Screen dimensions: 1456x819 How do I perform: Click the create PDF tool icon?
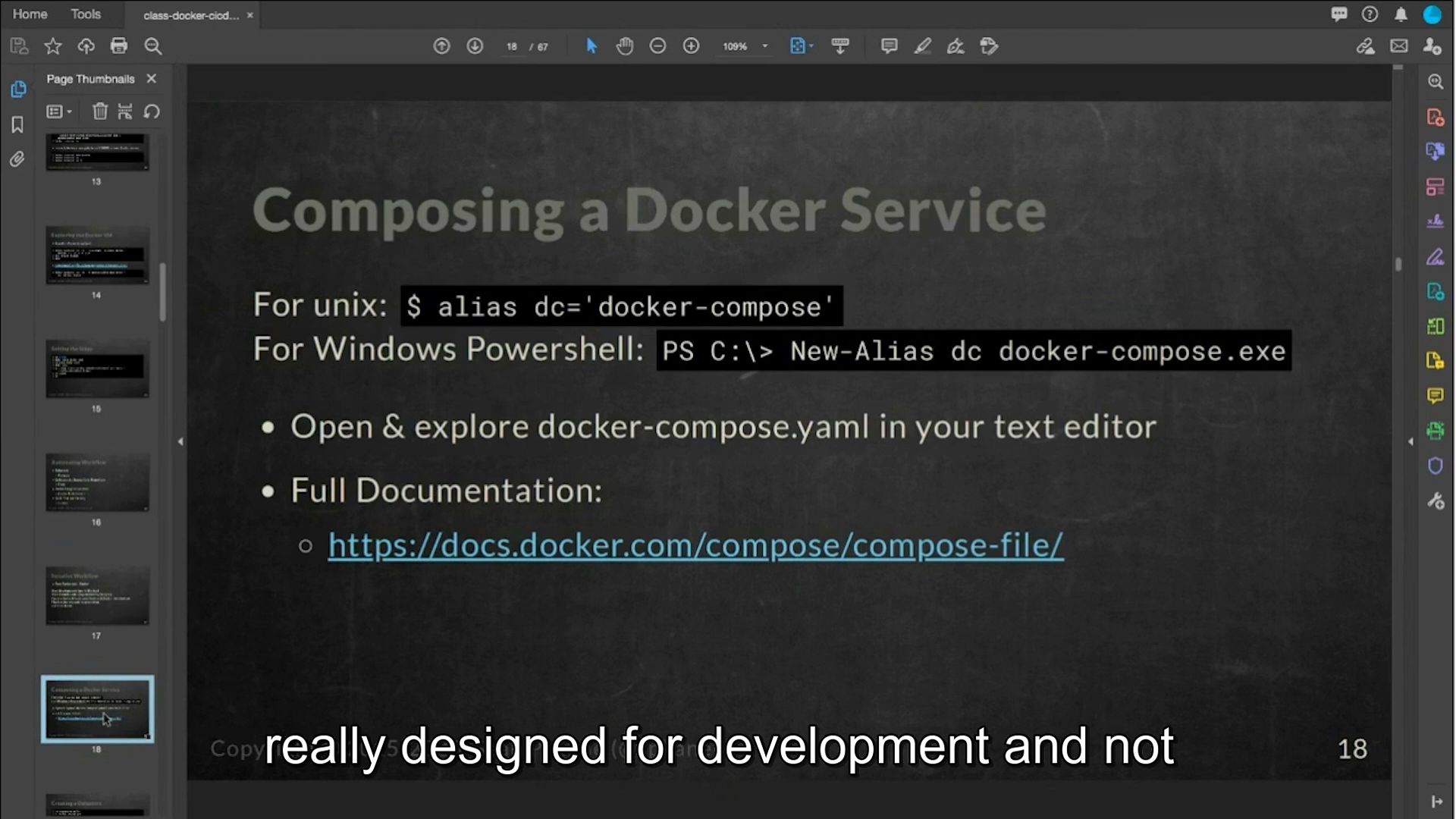1436,118
